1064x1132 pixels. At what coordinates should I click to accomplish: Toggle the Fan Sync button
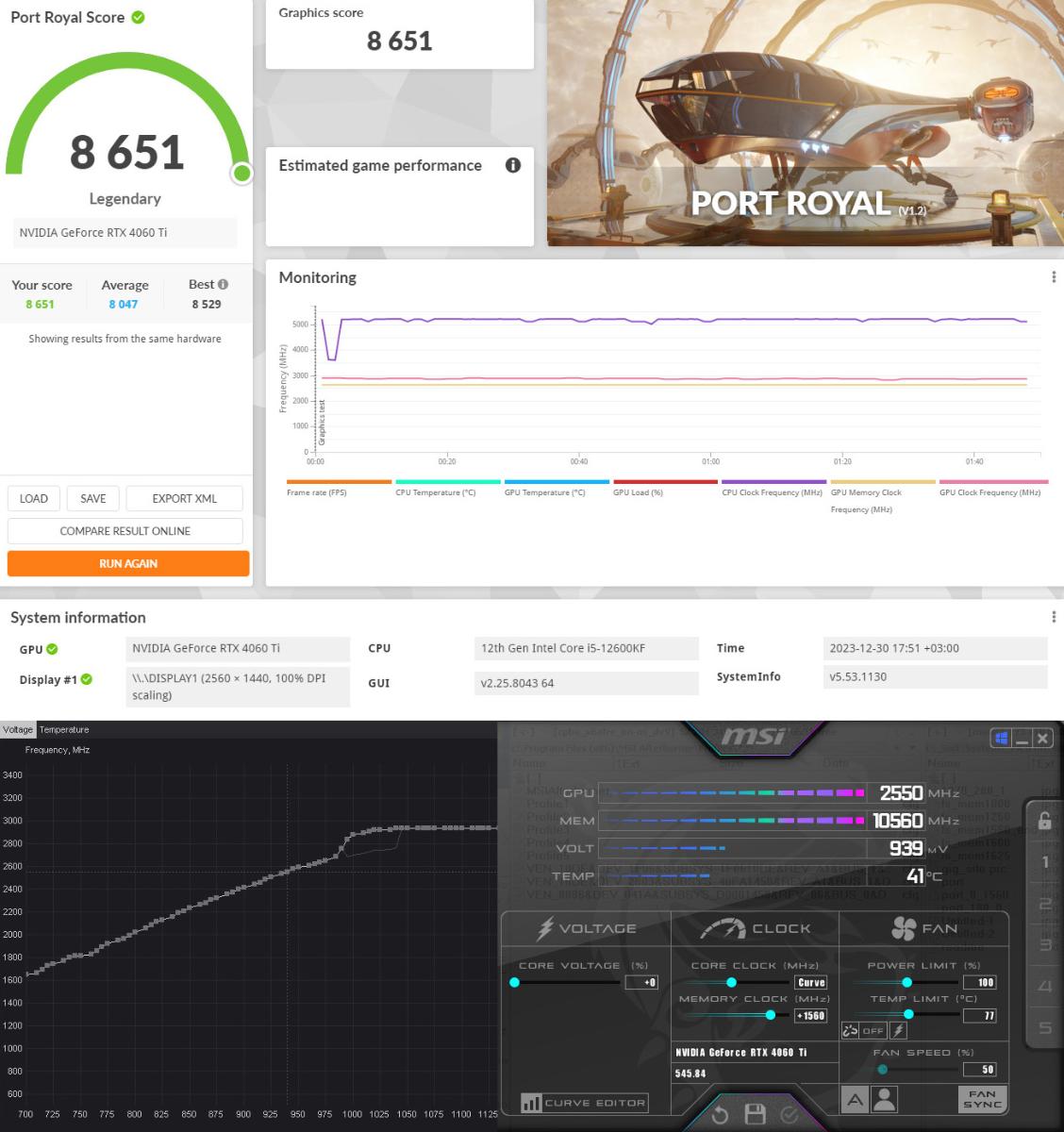point(982,1099)
